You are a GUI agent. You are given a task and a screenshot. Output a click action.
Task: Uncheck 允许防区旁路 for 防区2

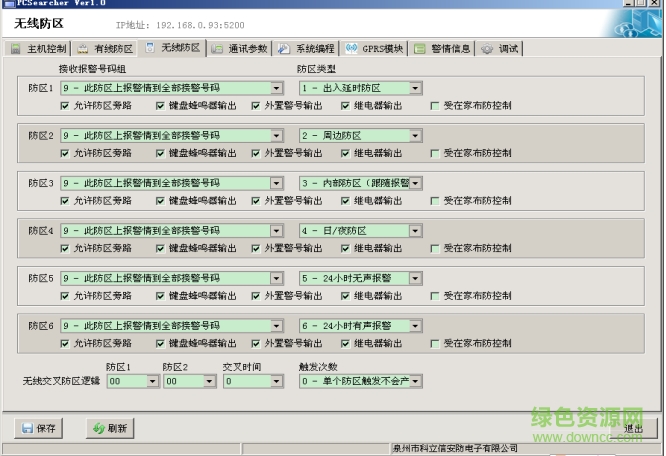tap(65, 153)
